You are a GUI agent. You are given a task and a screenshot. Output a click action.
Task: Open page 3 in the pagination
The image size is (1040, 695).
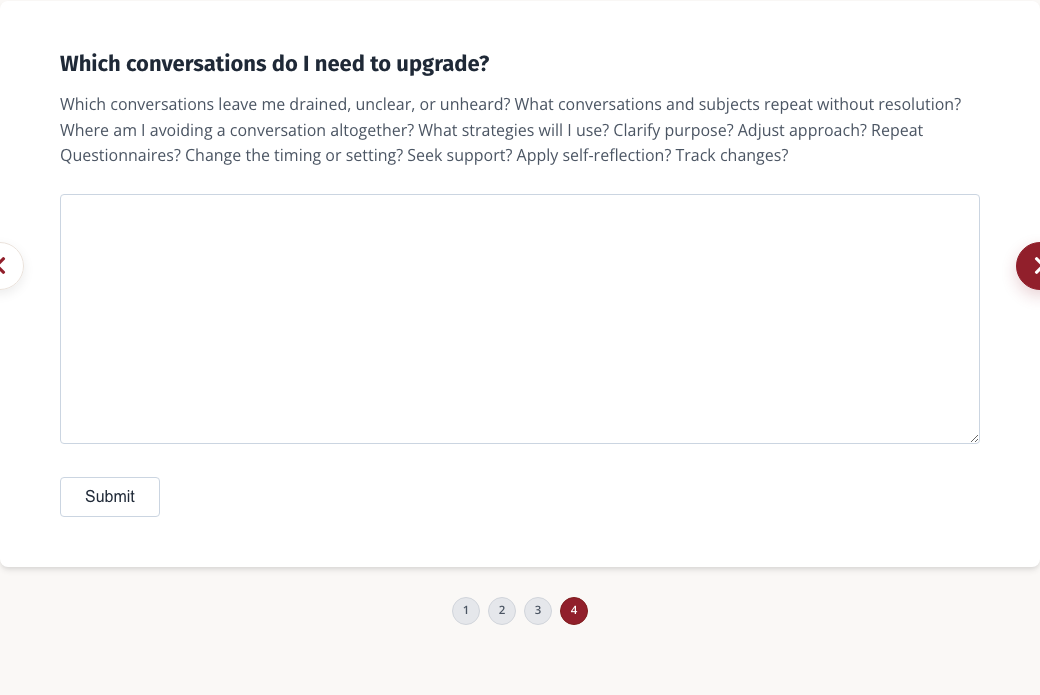[538, 611]
